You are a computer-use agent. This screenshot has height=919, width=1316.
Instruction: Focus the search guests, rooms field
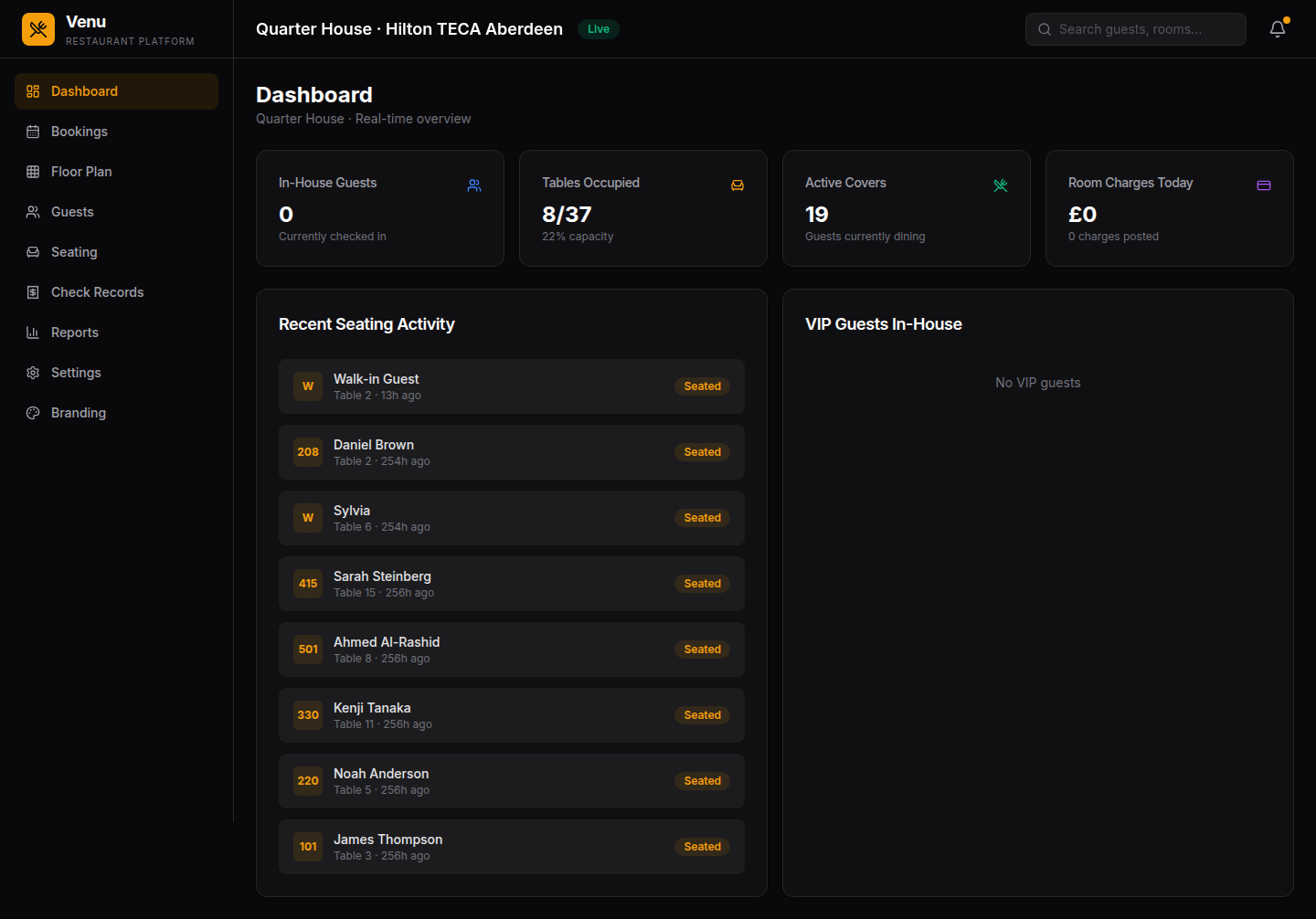[x=1135, y=29]
